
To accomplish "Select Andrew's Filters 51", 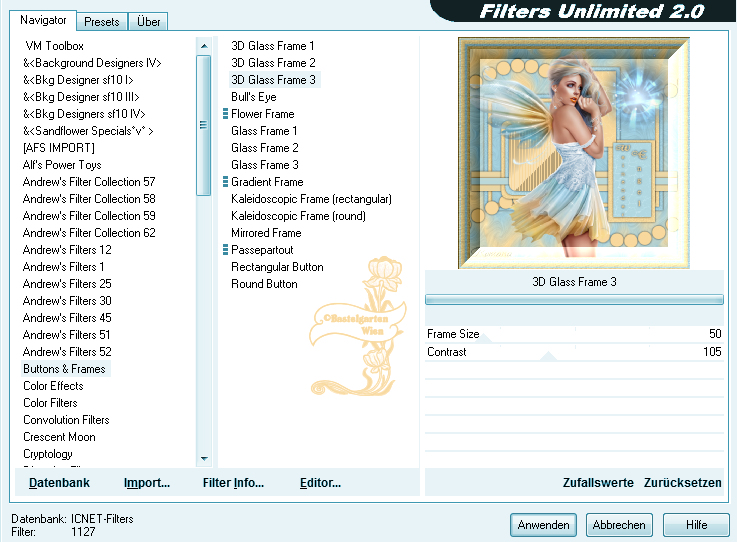I will (x=66, y=335).
